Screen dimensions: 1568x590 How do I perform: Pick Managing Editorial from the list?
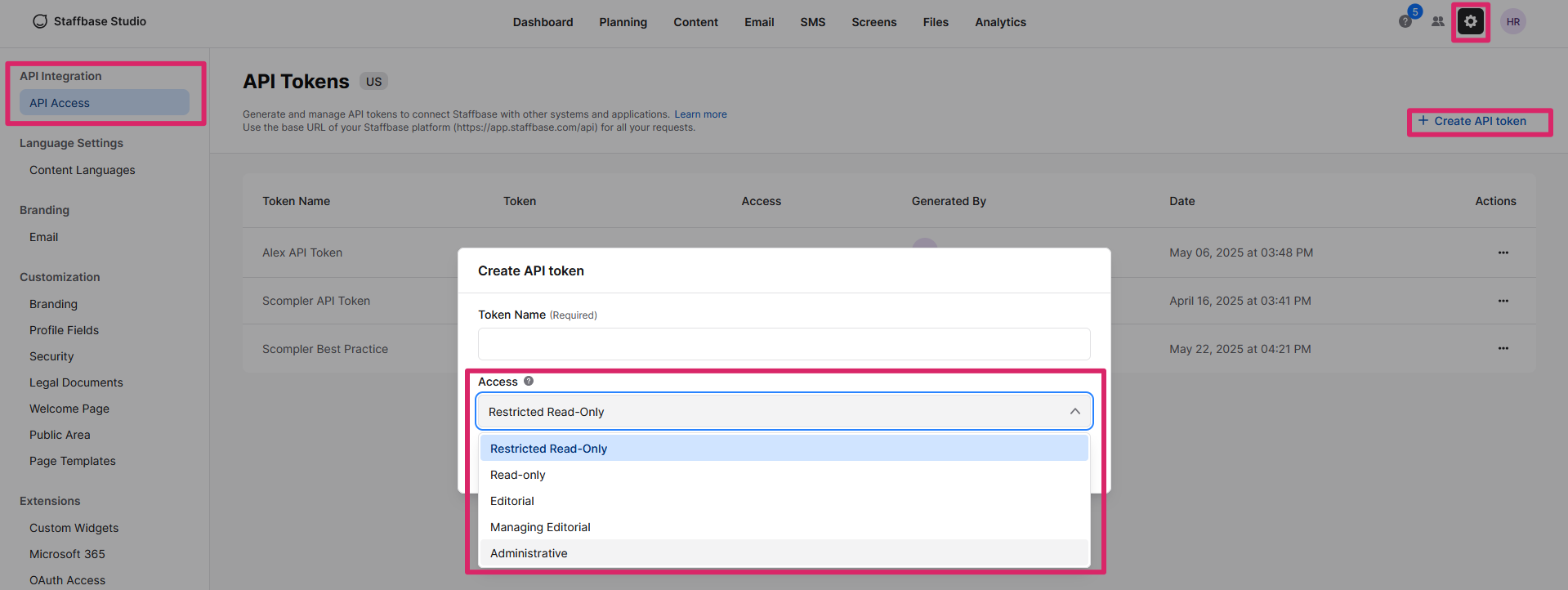click(x=540, y=527)
